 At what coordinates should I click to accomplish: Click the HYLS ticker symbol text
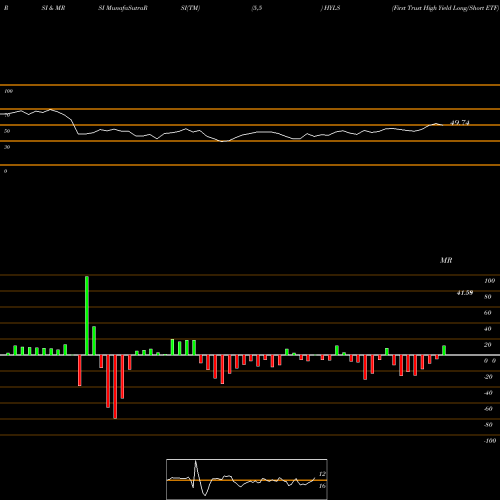[332, 8]
